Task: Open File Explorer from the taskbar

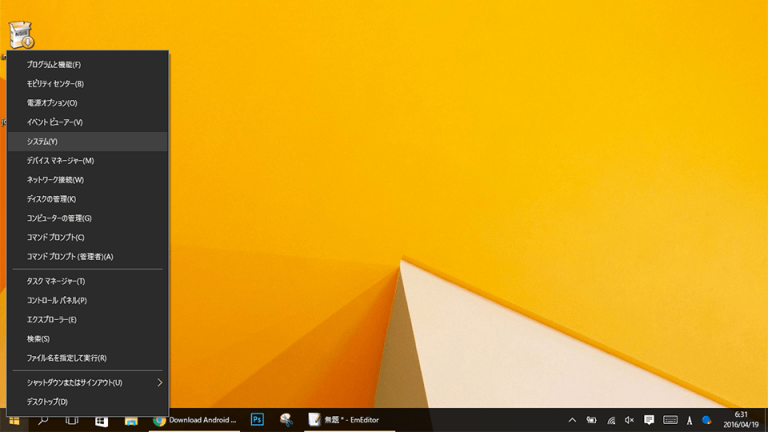Action: (x=131, y=421)
